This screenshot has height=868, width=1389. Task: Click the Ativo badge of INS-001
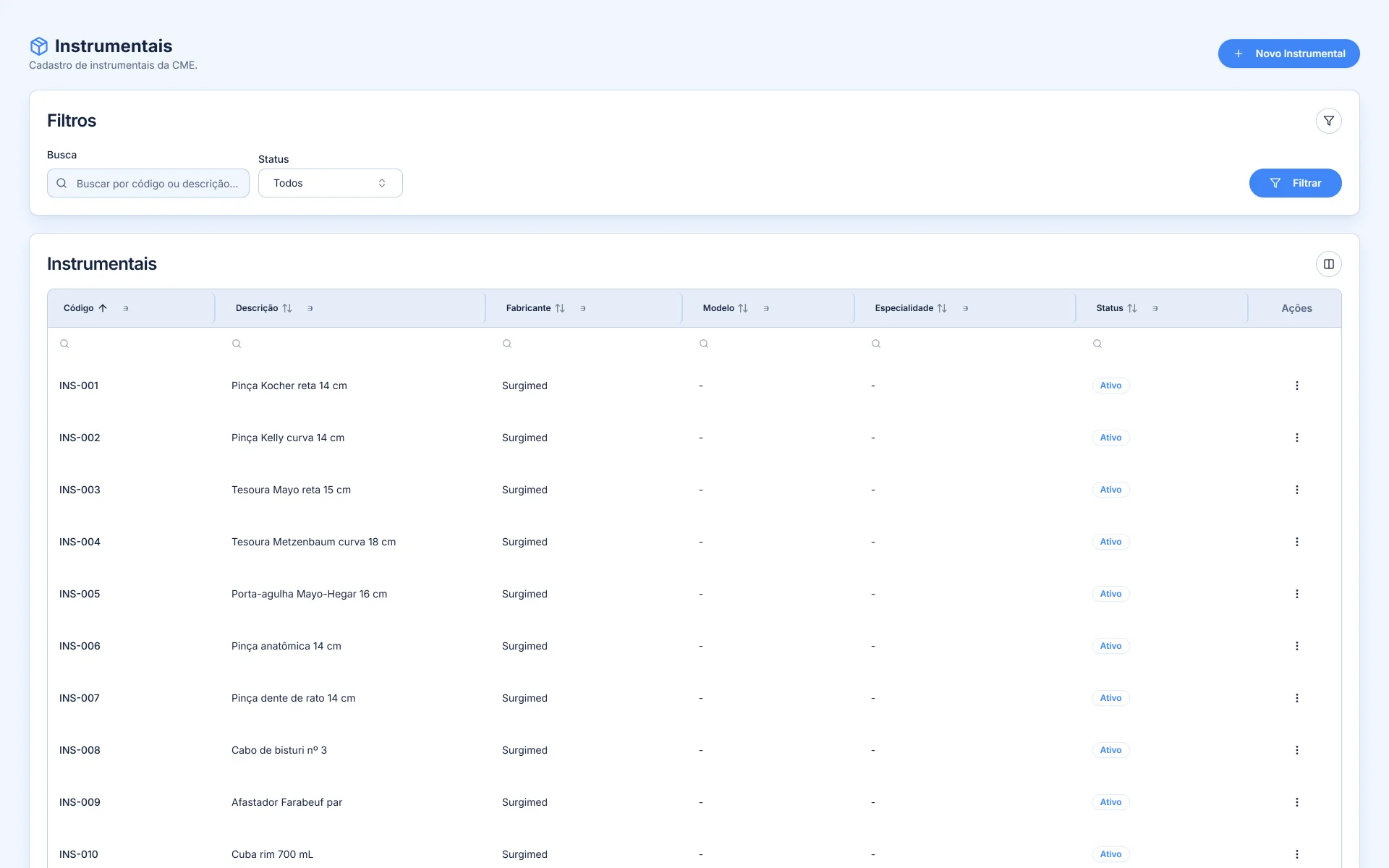[1110, 386]
